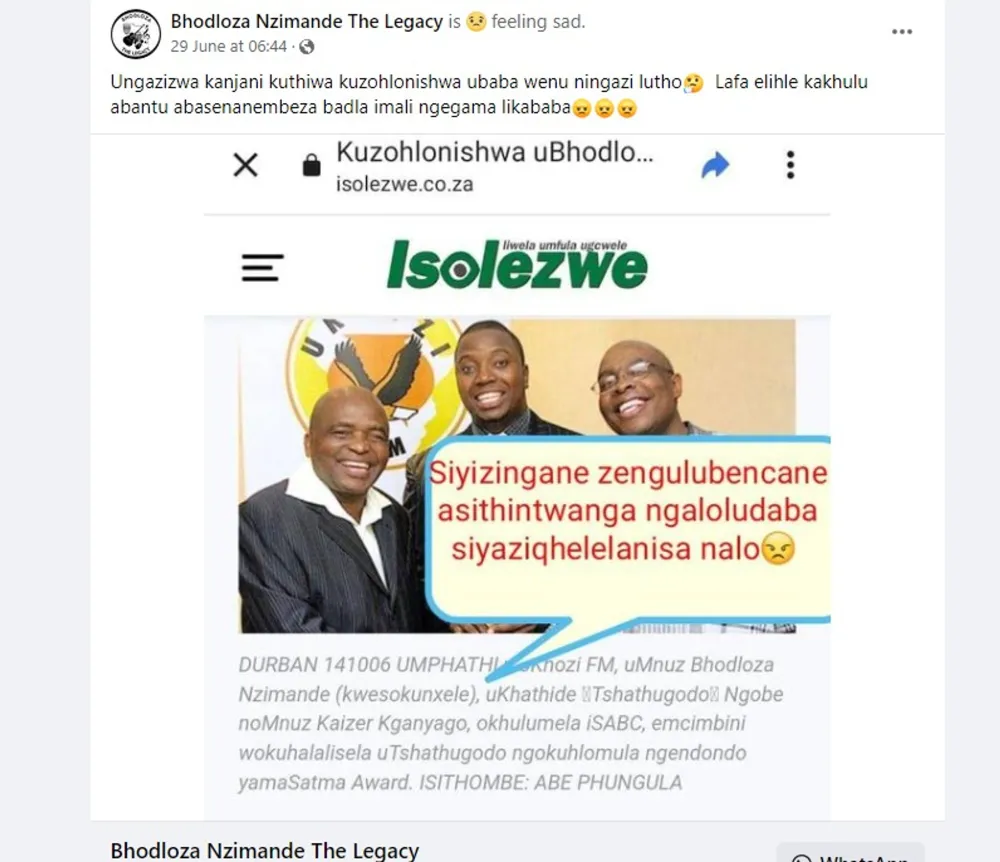The image size is (1000, 862).
Task: Click the public globe privacy icon
Action: point(307,47)
